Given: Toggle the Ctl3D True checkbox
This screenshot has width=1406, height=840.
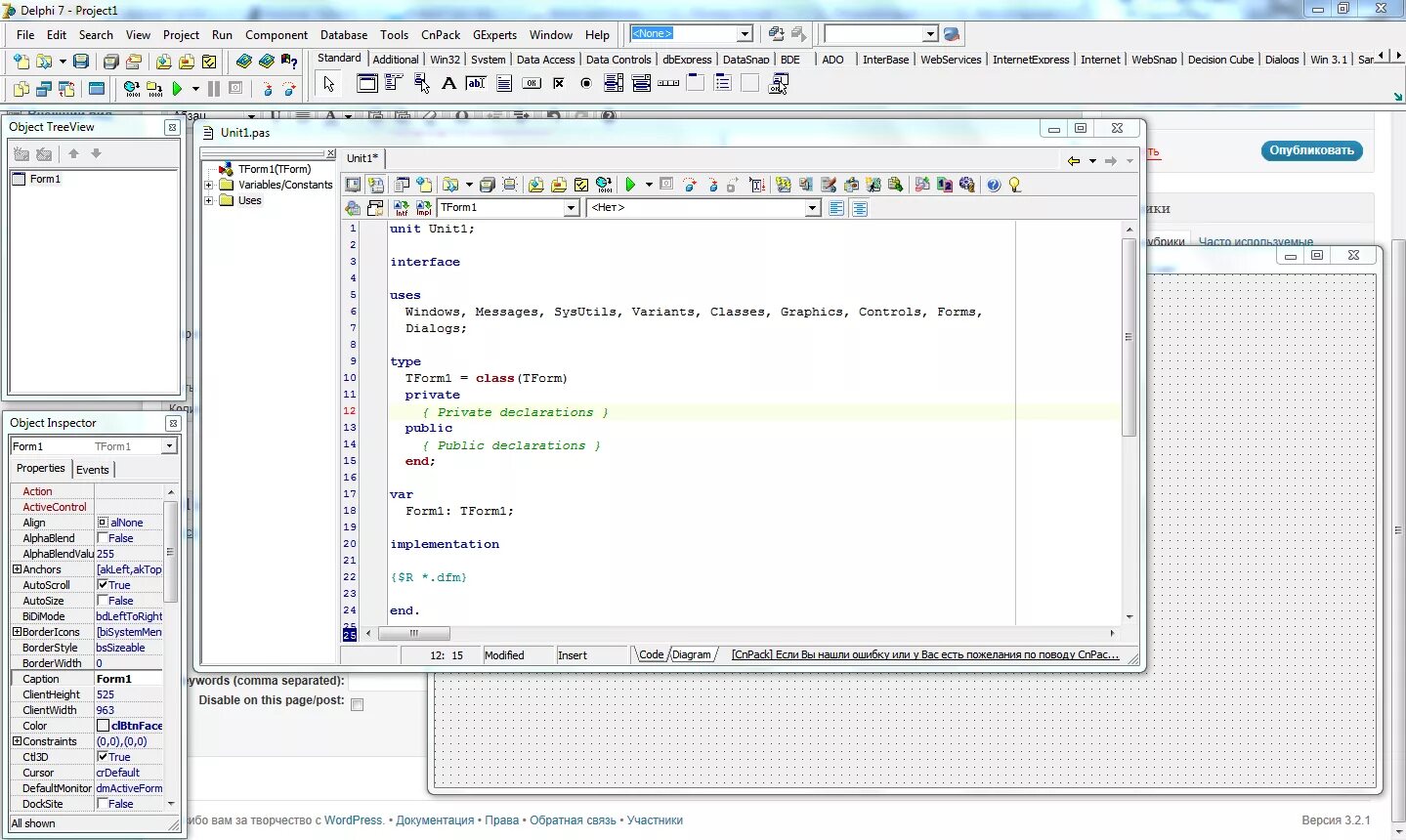Looking at the screenshot, I should pos(103,757).
